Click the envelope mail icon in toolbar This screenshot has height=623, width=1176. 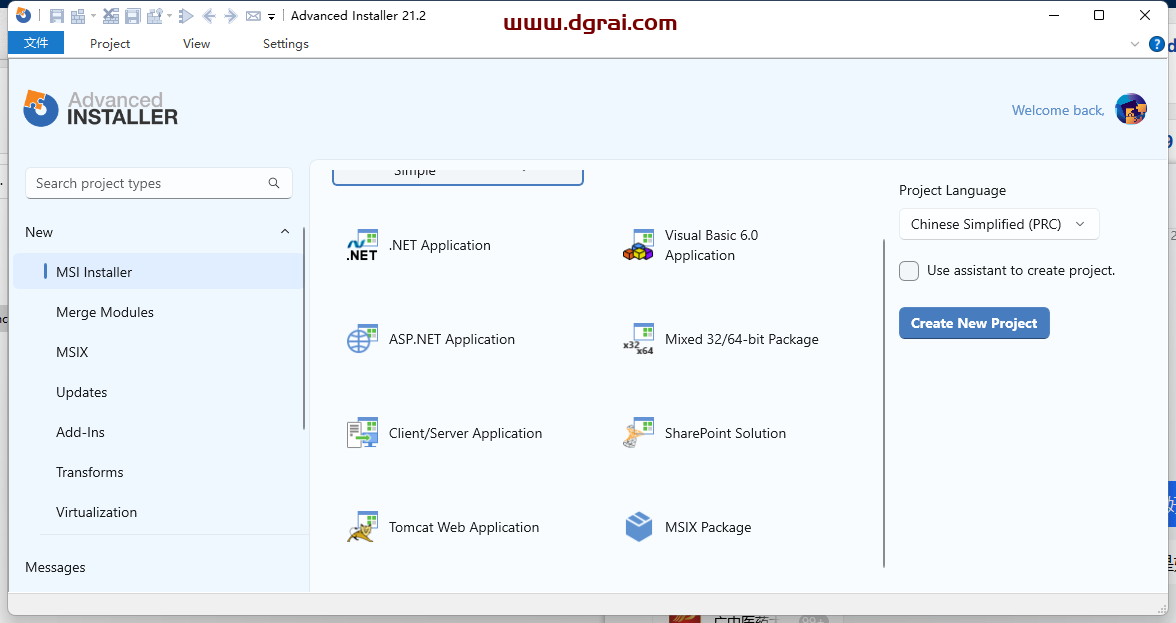tap(254, 16)
